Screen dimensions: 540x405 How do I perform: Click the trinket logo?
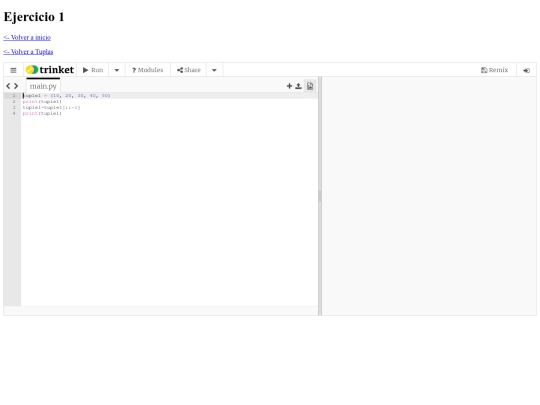click(50, 70)
